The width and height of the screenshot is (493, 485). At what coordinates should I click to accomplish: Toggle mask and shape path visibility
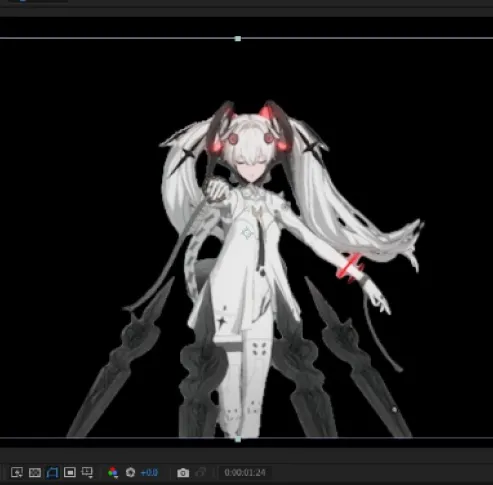tap(52, 472)
